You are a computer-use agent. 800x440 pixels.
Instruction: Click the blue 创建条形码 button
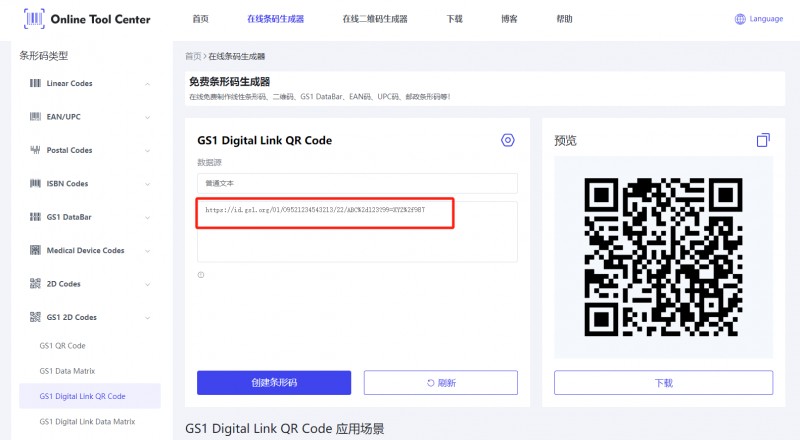[x=274, y=382]
